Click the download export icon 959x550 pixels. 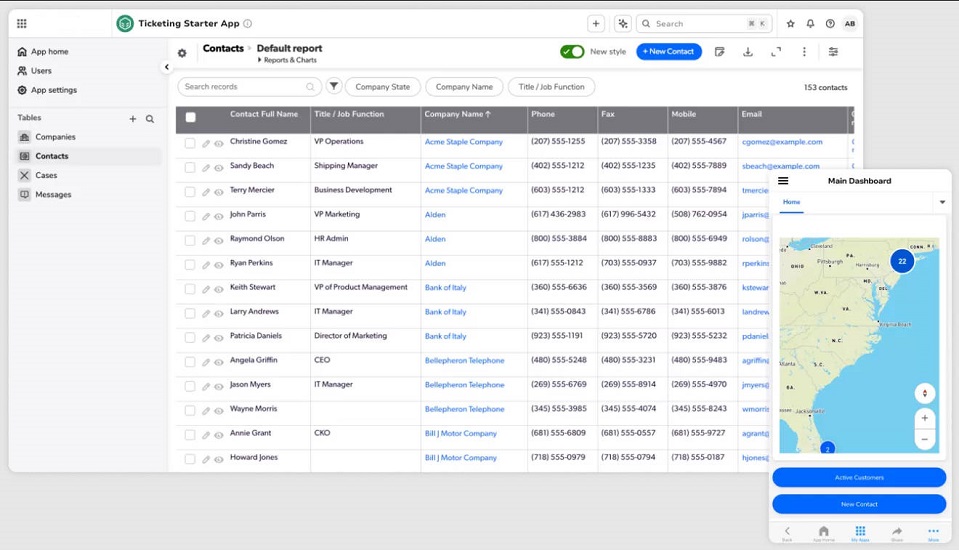click(x=747, y=52)
